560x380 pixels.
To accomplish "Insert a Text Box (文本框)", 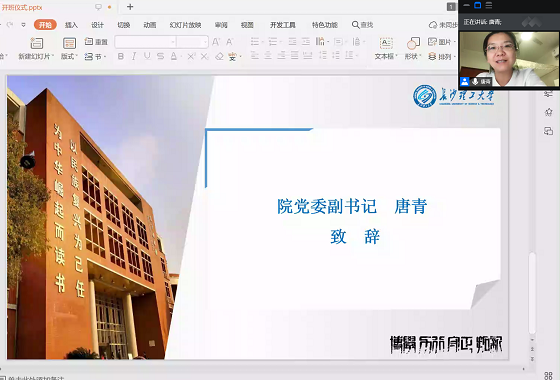I will (x=386, y=43).
